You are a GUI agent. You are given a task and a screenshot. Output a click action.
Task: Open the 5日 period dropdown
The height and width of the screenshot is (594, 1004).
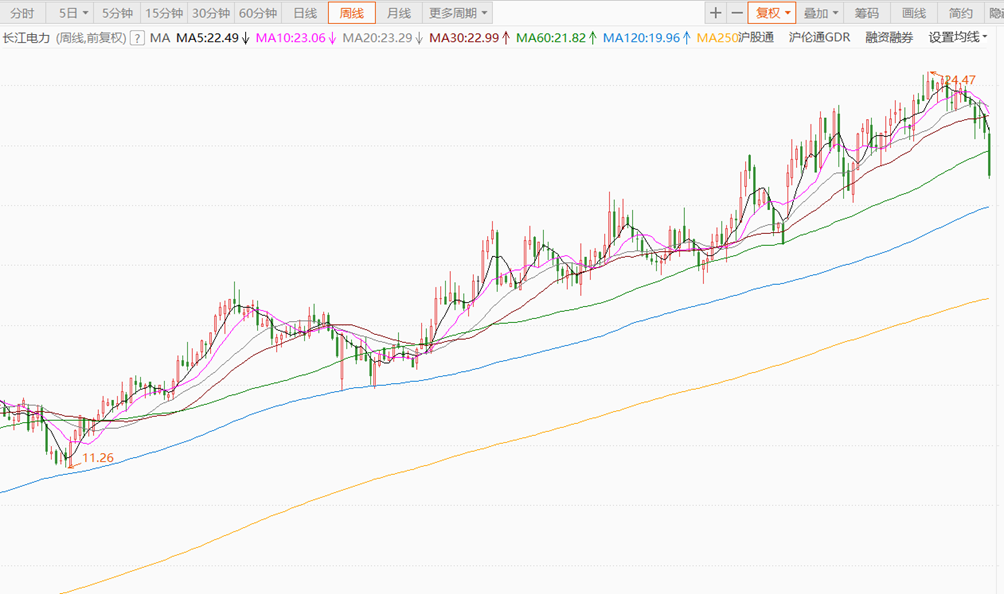[73, 13]
